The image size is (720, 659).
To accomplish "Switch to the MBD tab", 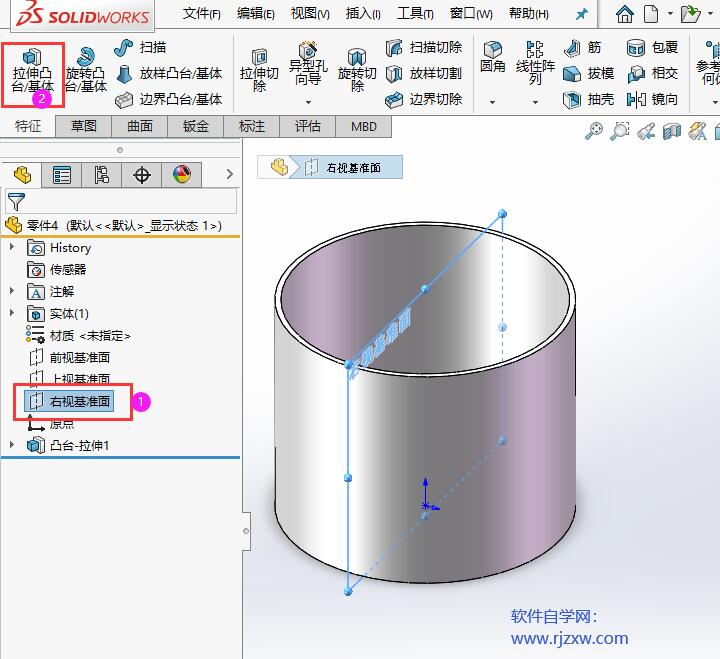I will [x=364, y=126].
